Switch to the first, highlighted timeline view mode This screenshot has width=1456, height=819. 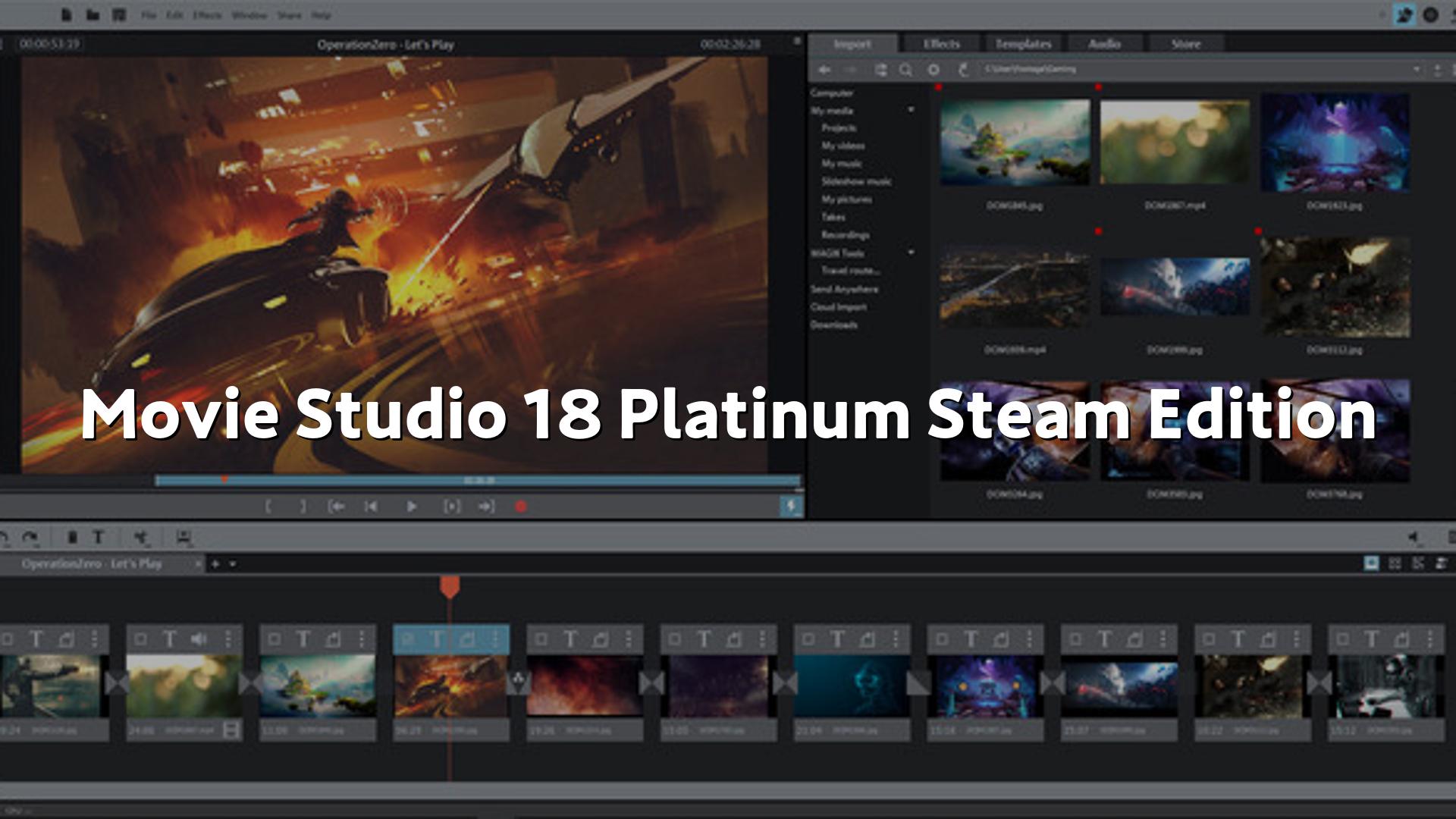click(1372, 563)
